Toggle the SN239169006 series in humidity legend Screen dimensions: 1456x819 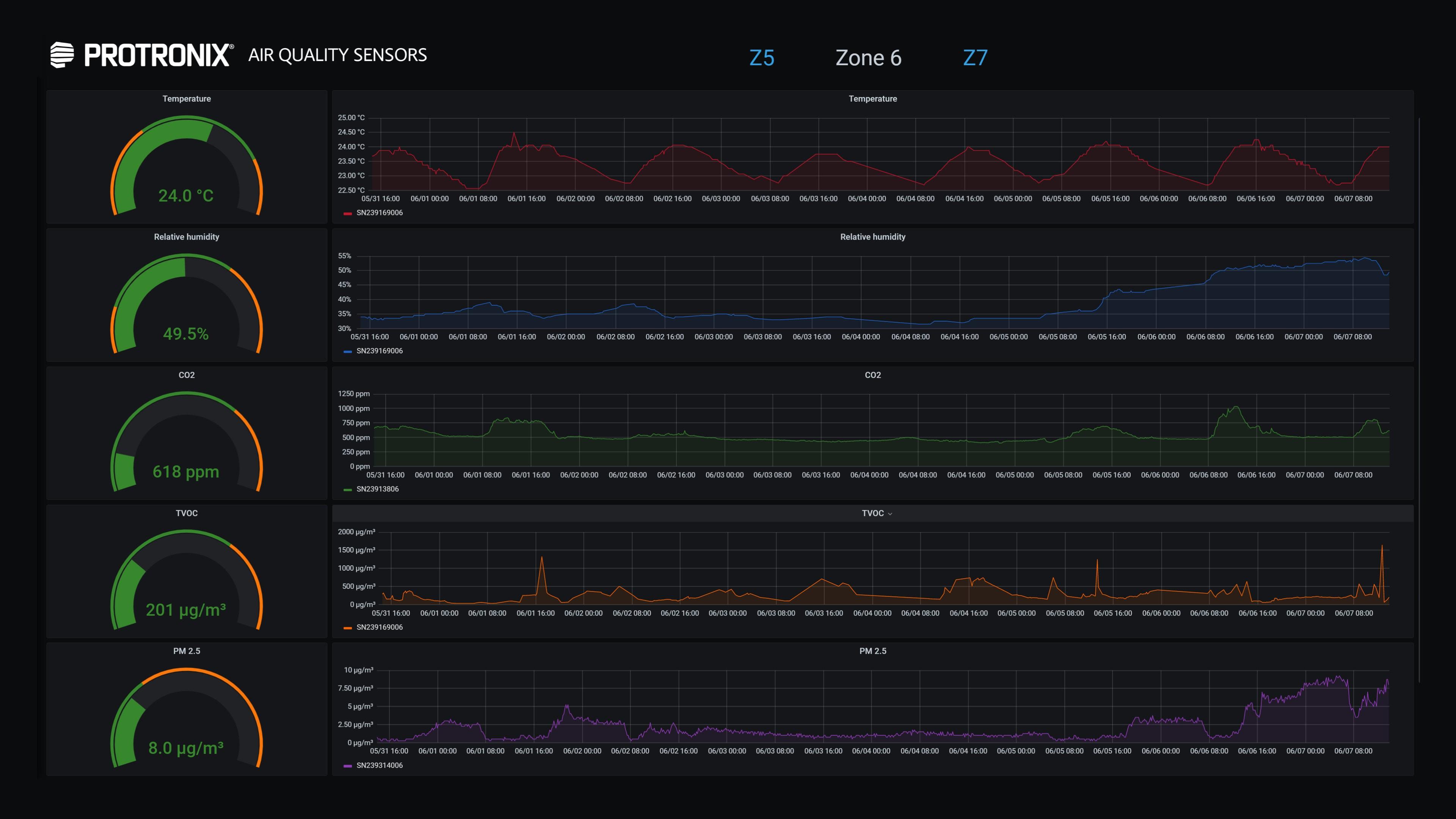tap(379, 351)
